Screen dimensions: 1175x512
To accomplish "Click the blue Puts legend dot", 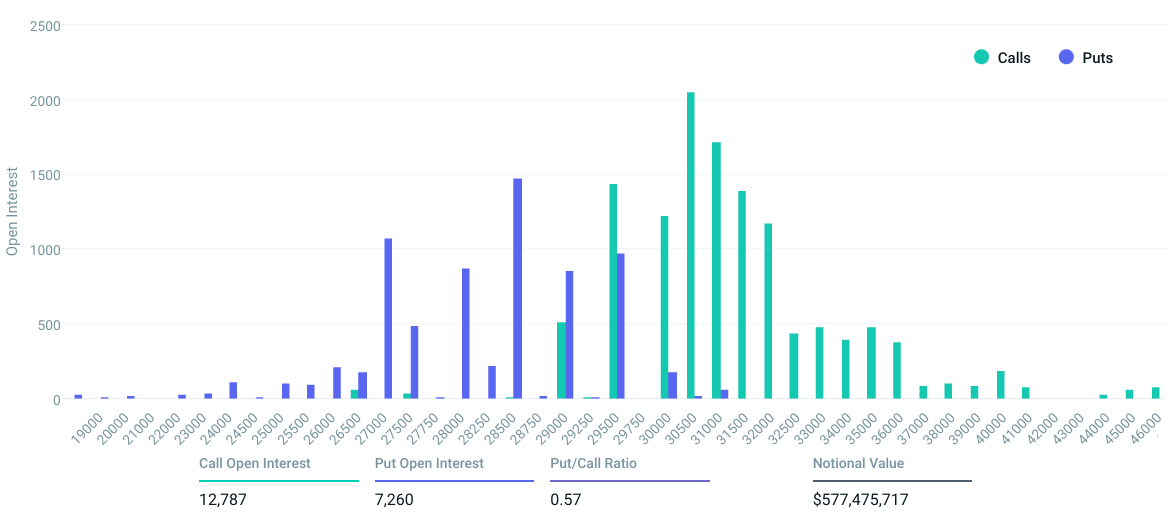I will click(x=1066, y=57).
